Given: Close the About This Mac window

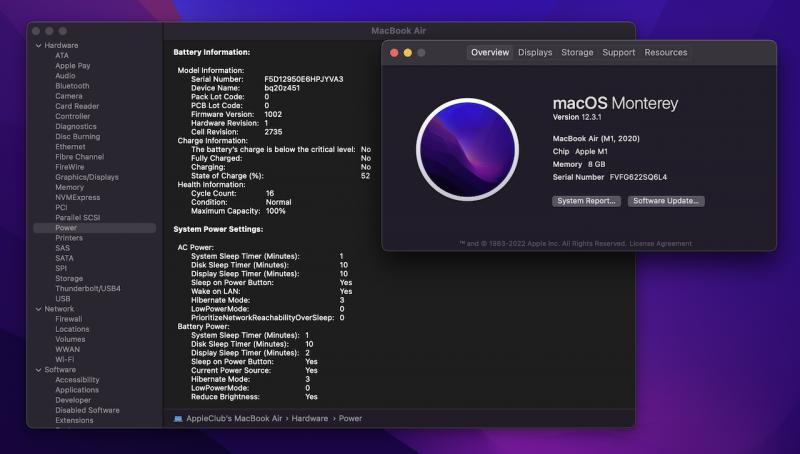Looking at the screenshot, I should point(394,53).
